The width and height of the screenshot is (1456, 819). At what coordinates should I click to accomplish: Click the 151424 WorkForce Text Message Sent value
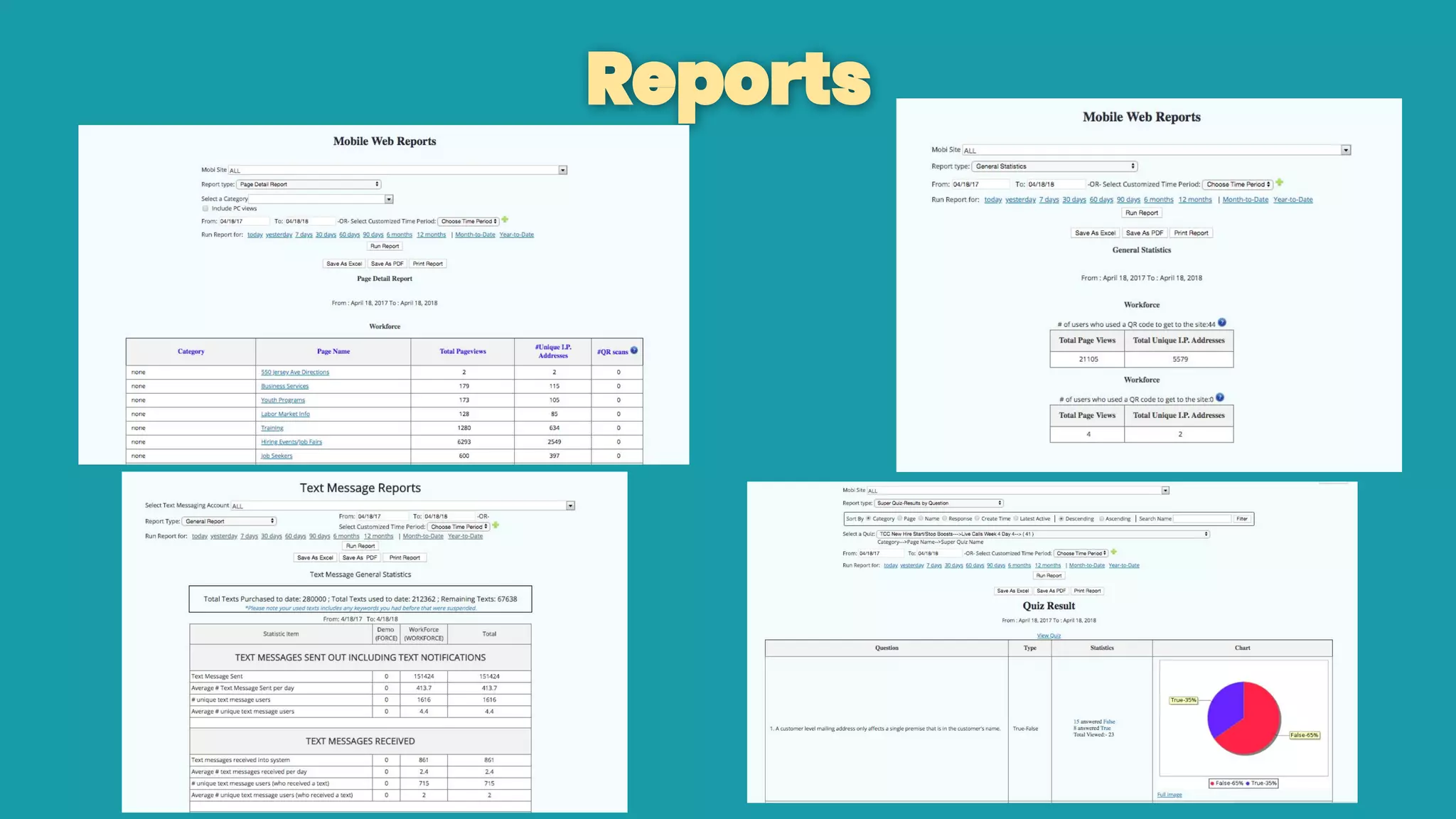point(424,676)
